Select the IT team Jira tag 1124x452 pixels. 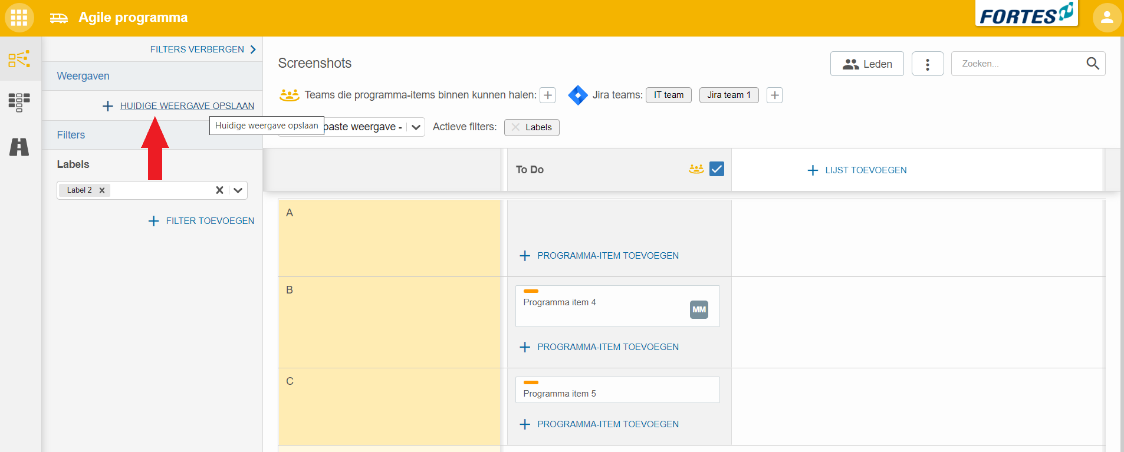coord(668,95)
